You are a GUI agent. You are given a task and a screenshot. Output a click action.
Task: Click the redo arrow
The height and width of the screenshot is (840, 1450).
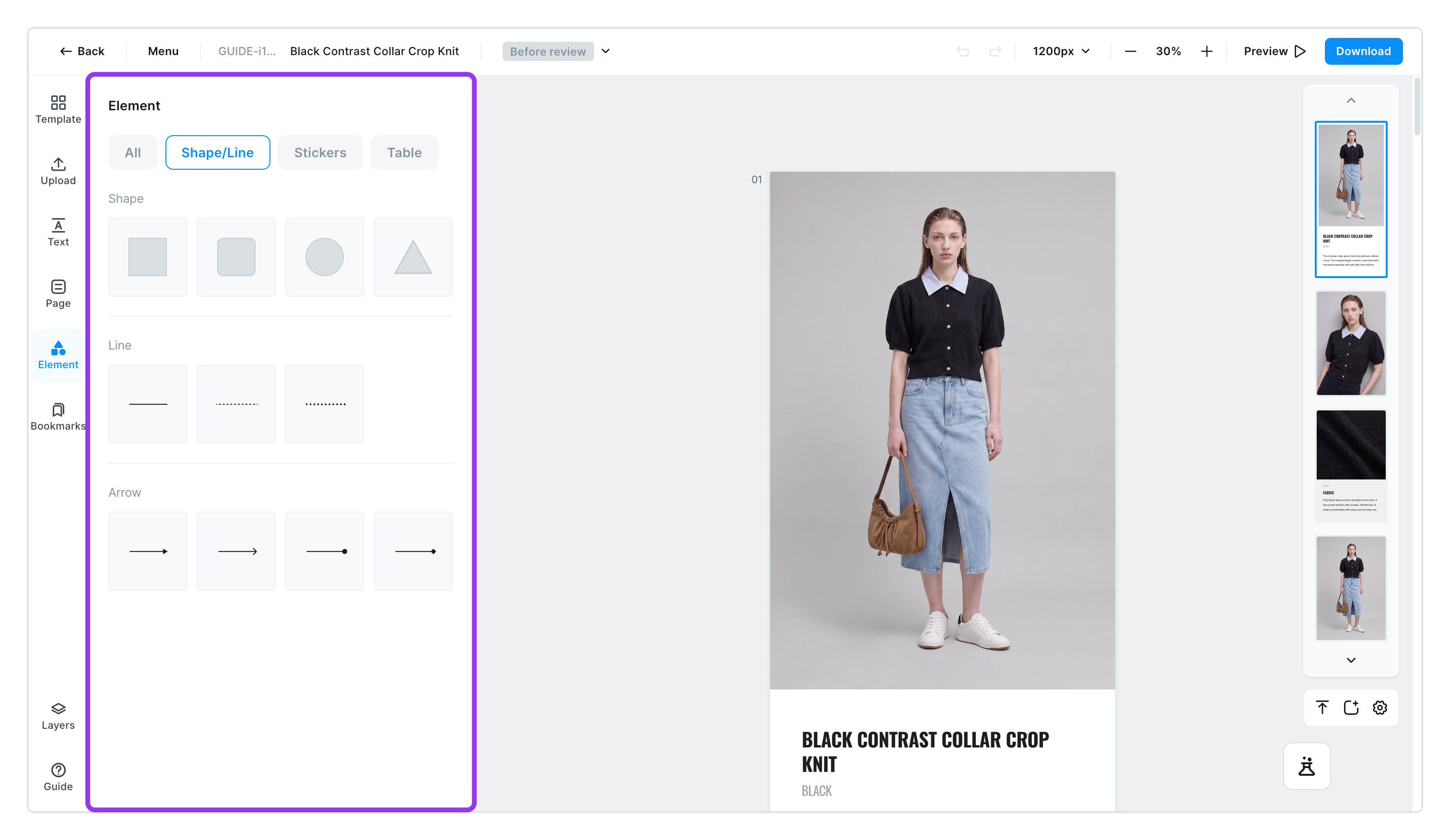[995, 51]
